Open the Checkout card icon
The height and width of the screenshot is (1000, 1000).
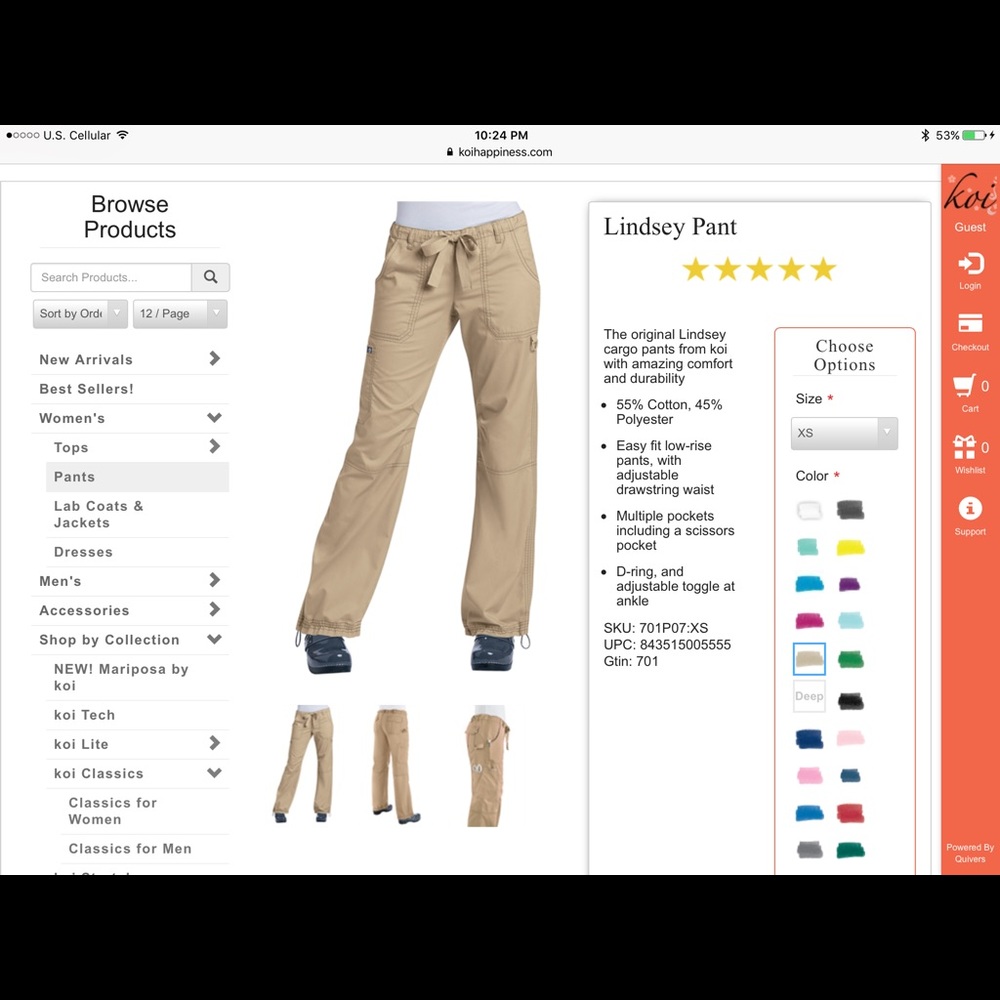pos(970,323)
